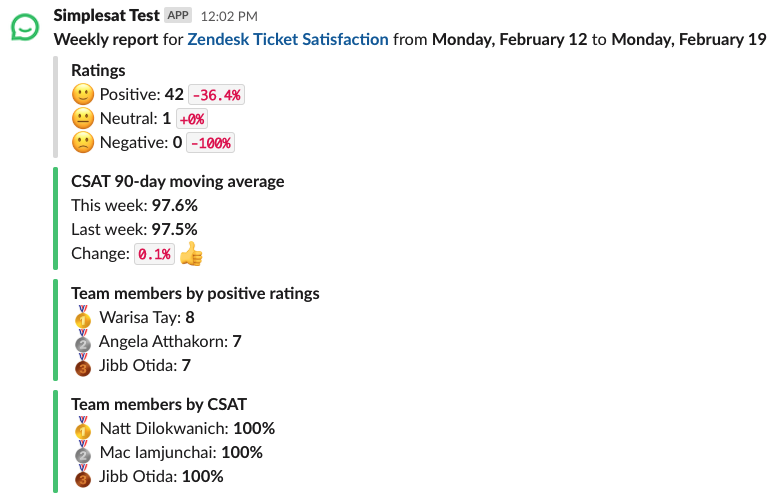Click the smiling Positive rating emoji
The width and height of the screenshot is (777, 496).
tap(83, 94)
